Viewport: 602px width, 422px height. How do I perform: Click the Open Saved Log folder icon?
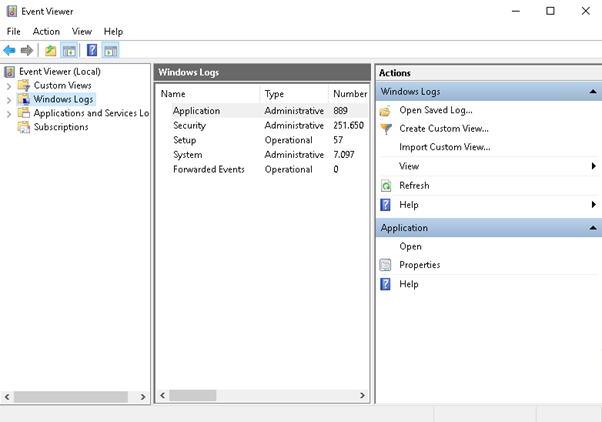[385, 111]
